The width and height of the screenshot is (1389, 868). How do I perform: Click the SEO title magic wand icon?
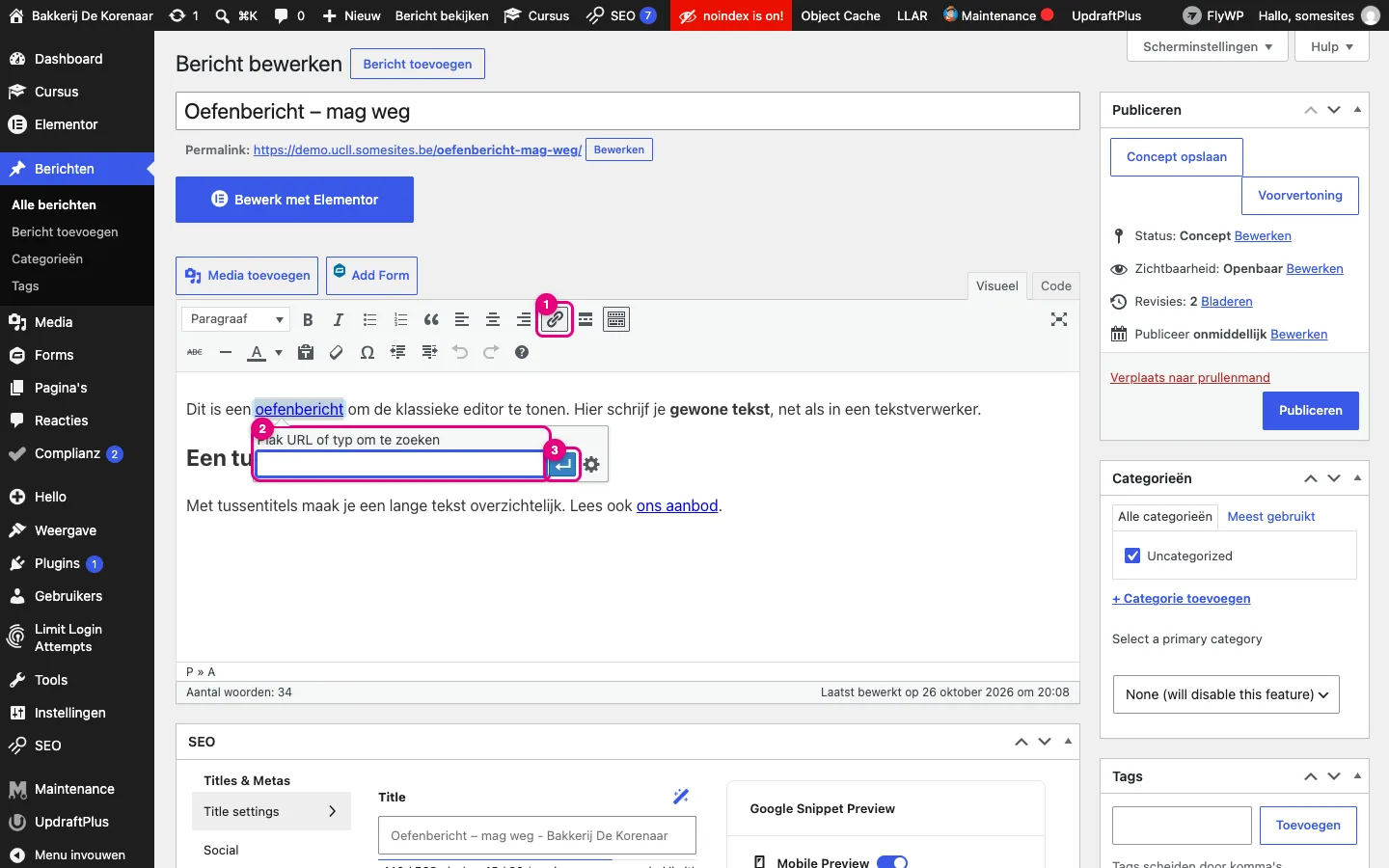click(x=681, y=797)
